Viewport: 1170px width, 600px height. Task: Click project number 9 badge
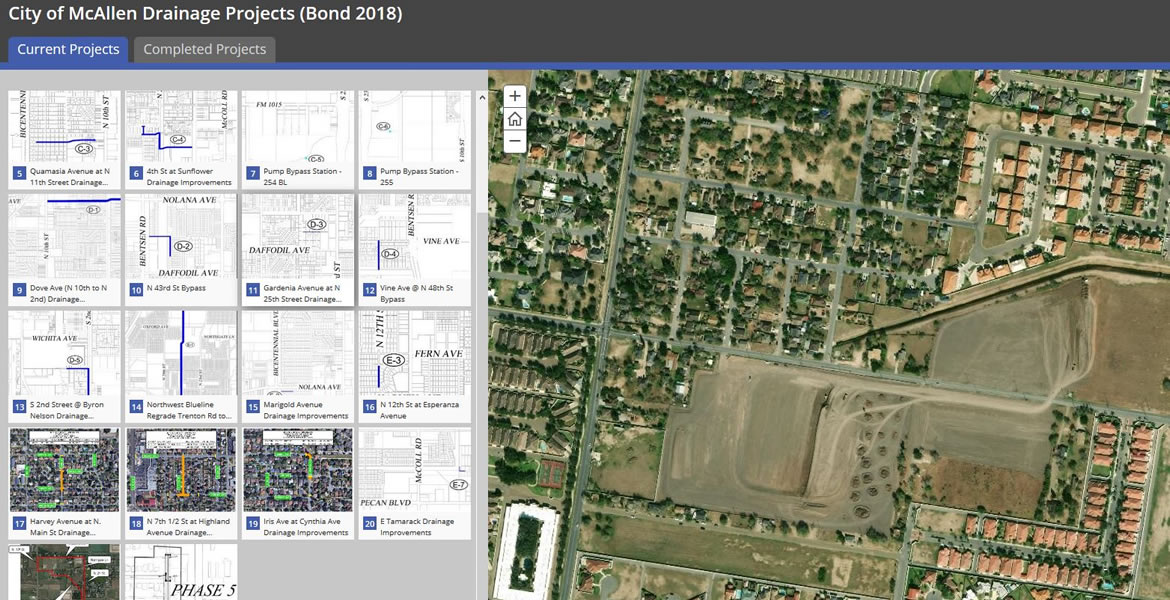[x=19, y=290]
